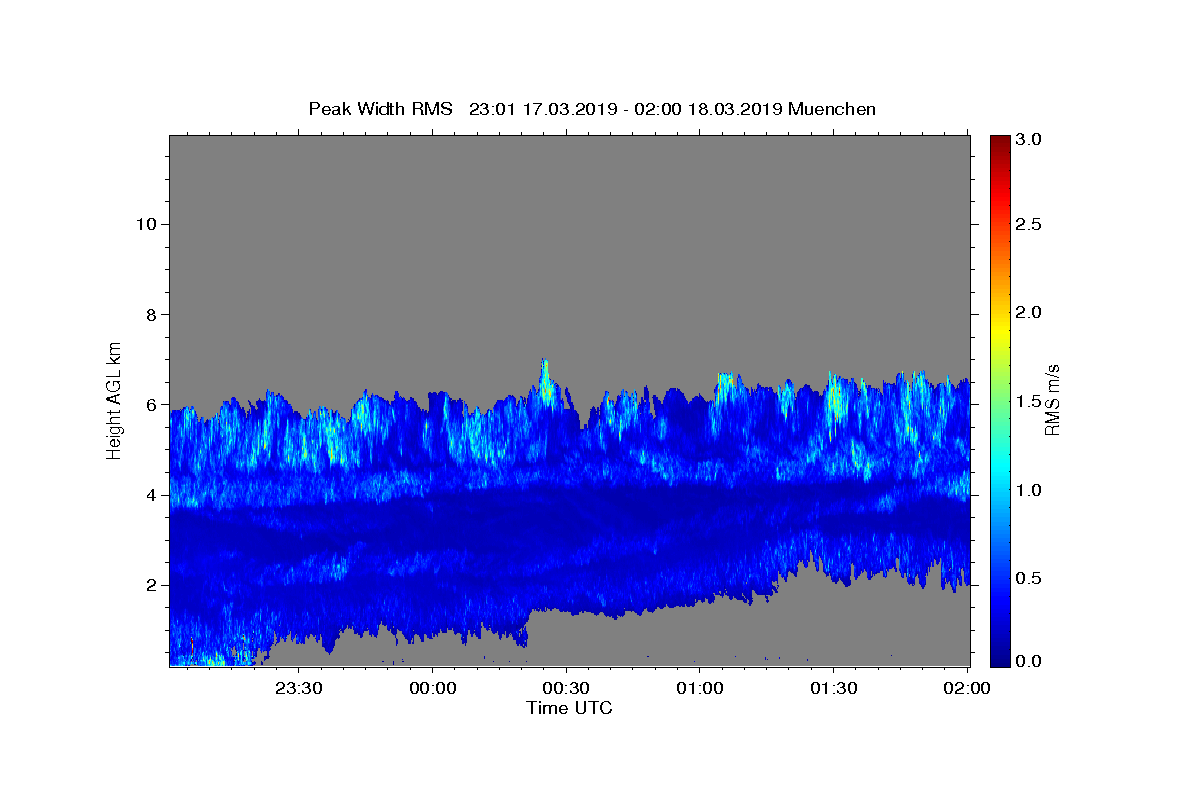1200x800 pixels.
Task: Click the 01:00 time tick label
Action: click(x=699, y=688)
